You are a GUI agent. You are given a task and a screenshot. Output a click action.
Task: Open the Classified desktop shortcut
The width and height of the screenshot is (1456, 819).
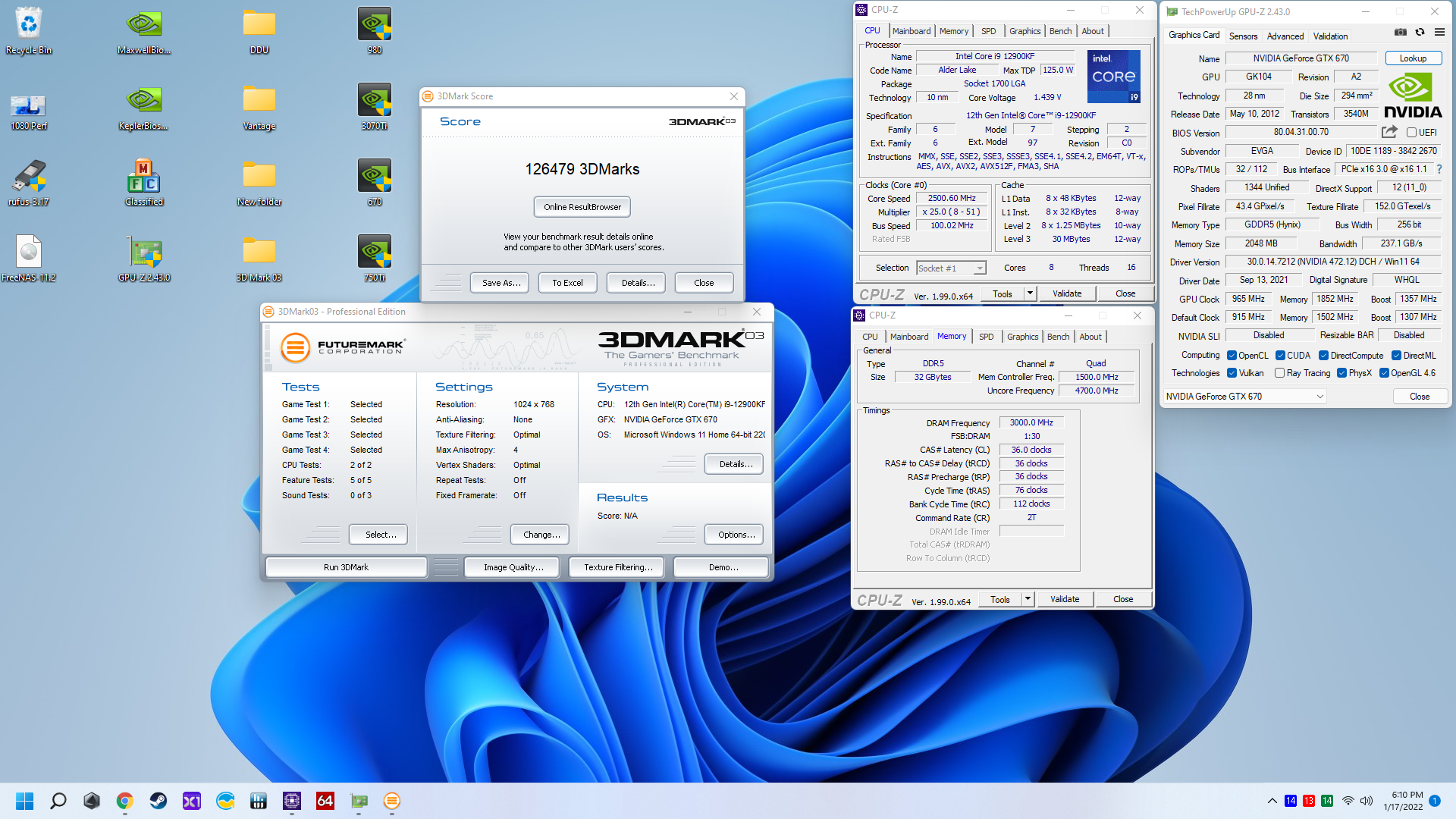144,182
